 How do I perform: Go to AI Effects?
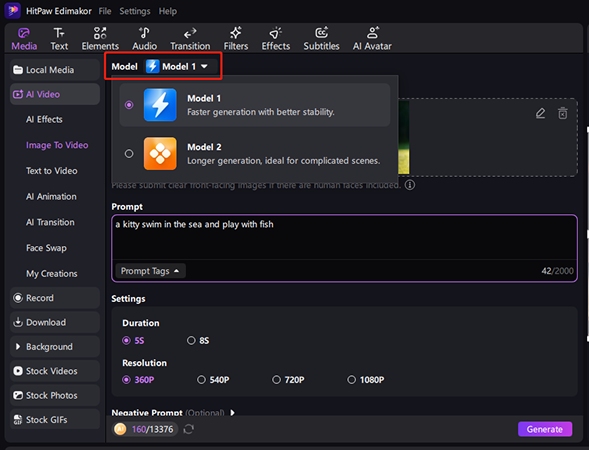click(44, 119)
